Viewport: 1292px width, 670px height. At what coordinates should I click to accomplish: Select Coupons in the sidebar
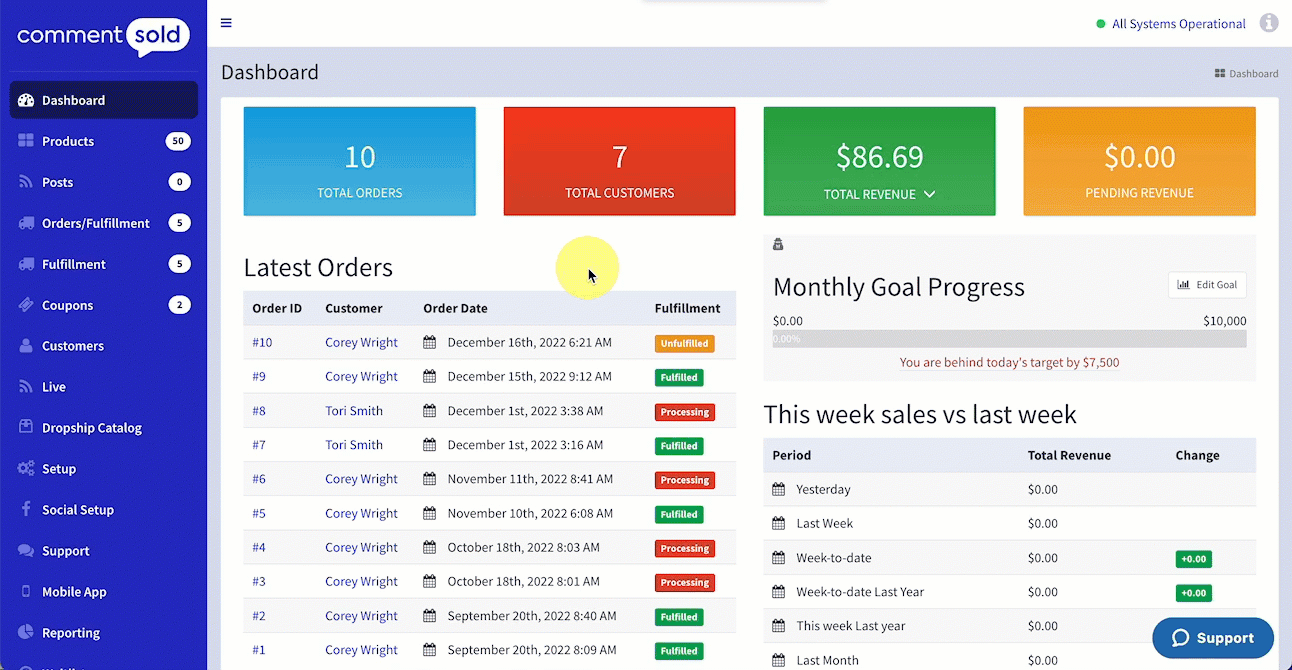point(104,305)
